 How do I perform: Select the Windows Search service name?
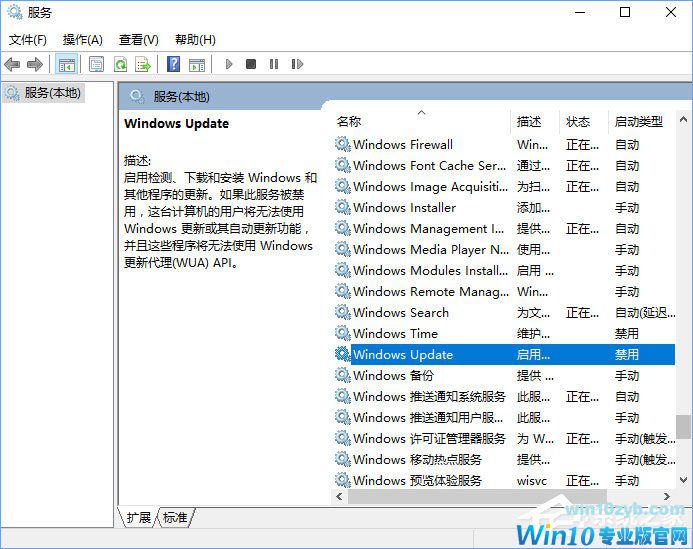(x=401, y=312)
